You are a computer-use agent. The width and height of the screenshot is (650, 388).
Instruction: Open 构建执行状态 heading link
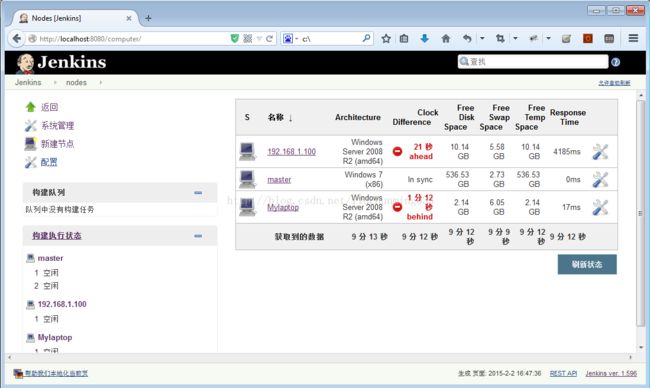click(x=57, y=236)
